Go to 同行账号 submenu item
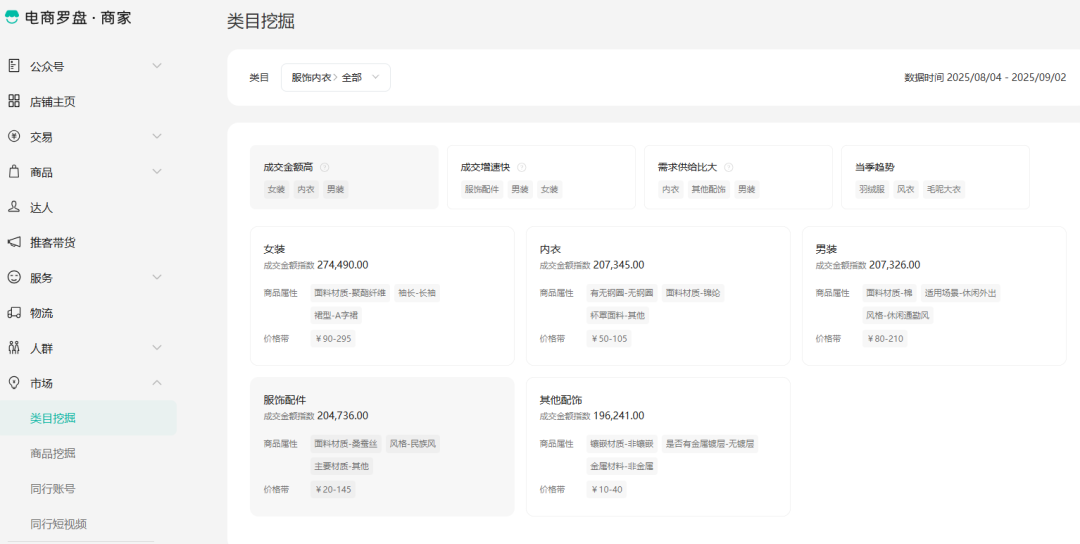Image resolution: width=1080 pixels, height=544 pixels. [x=53, y=489]
